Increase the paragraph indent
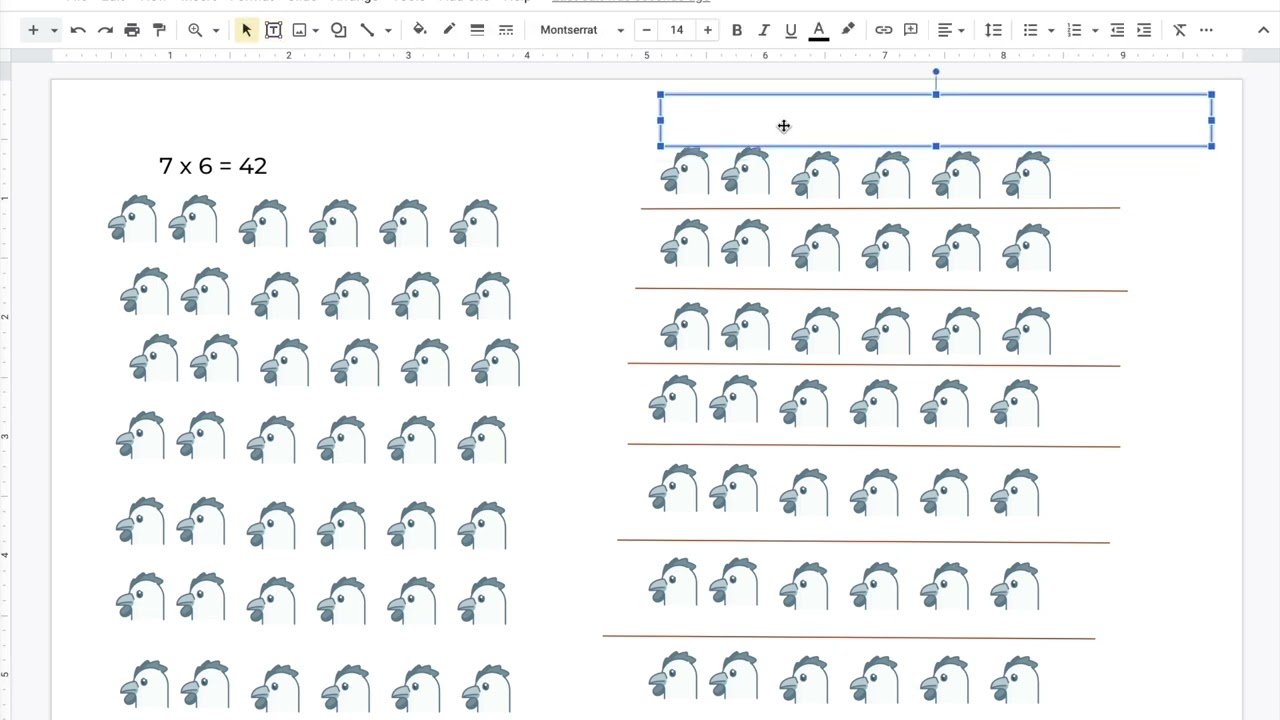Screen dimensions: 1280x720 [x=1145, y=30]
